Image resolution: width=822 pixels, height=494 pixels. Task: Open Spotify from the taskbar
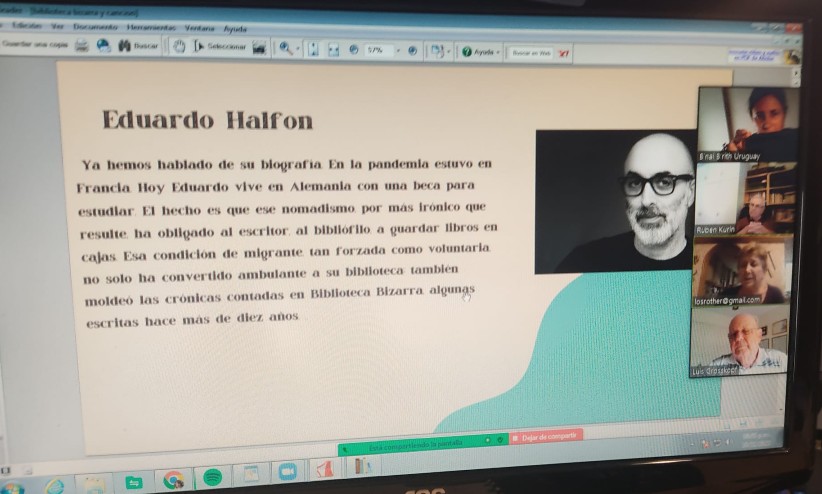click(212, 477)
